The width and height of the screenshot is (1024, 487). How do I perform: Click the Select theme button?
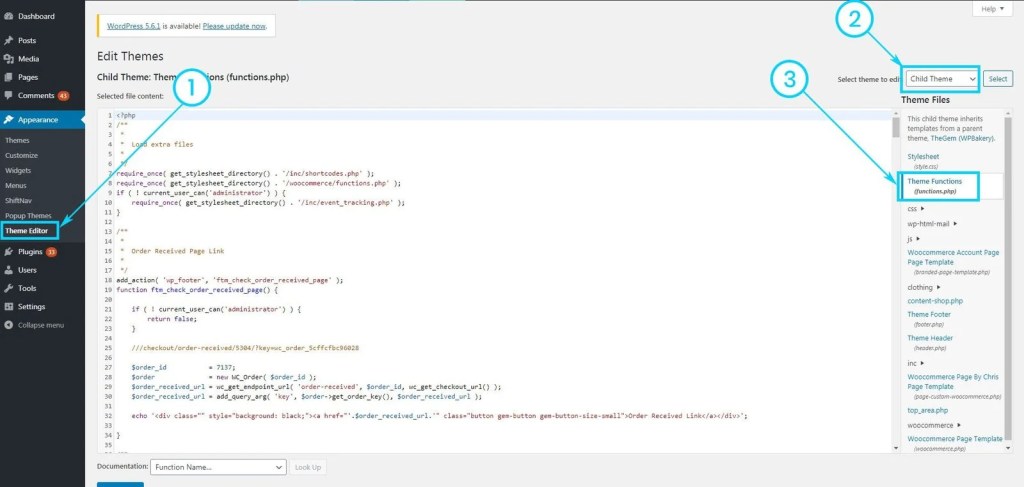997,79
